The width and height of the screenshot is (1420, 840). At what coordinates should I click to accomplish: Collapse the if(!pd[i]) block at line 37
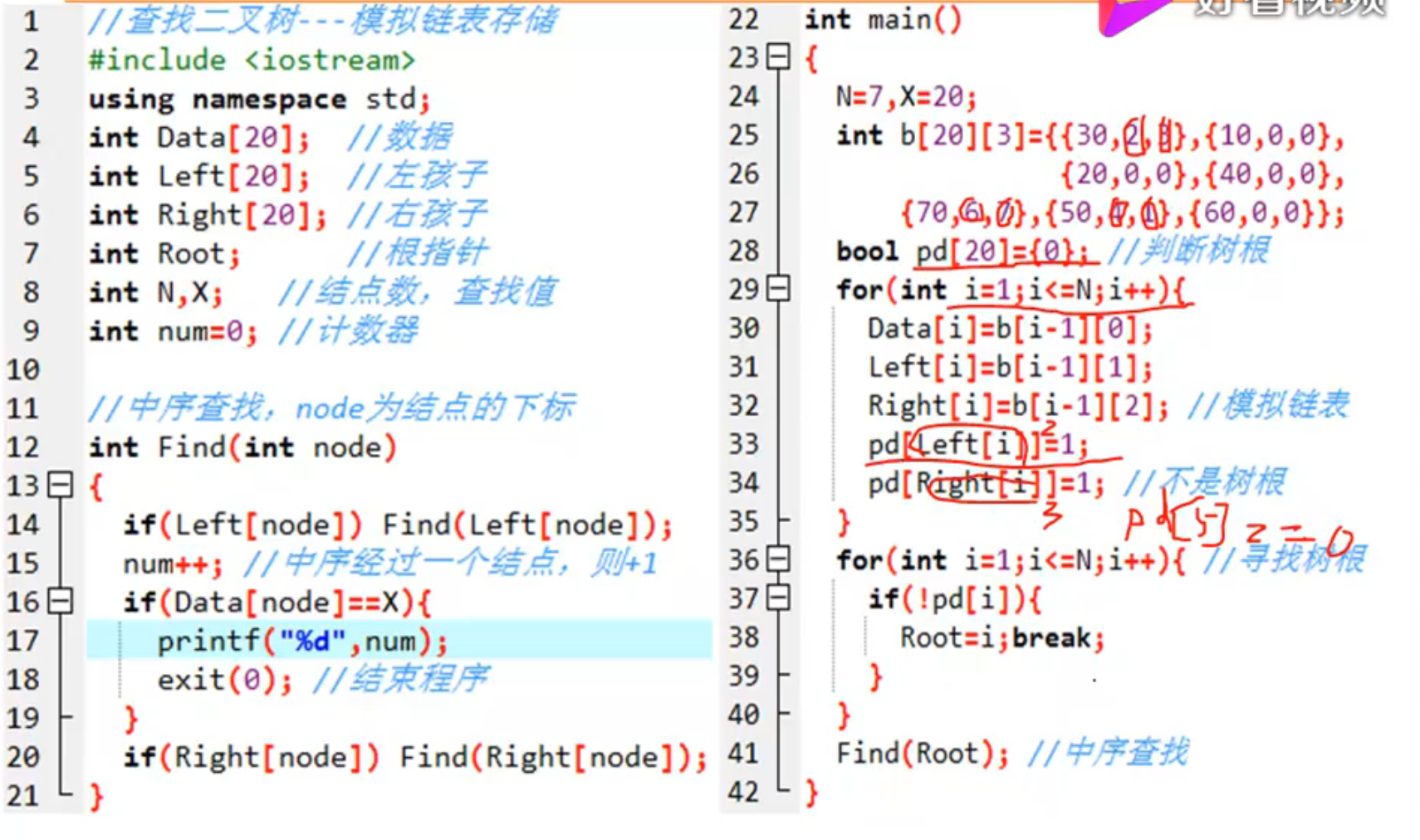(778, 598)
